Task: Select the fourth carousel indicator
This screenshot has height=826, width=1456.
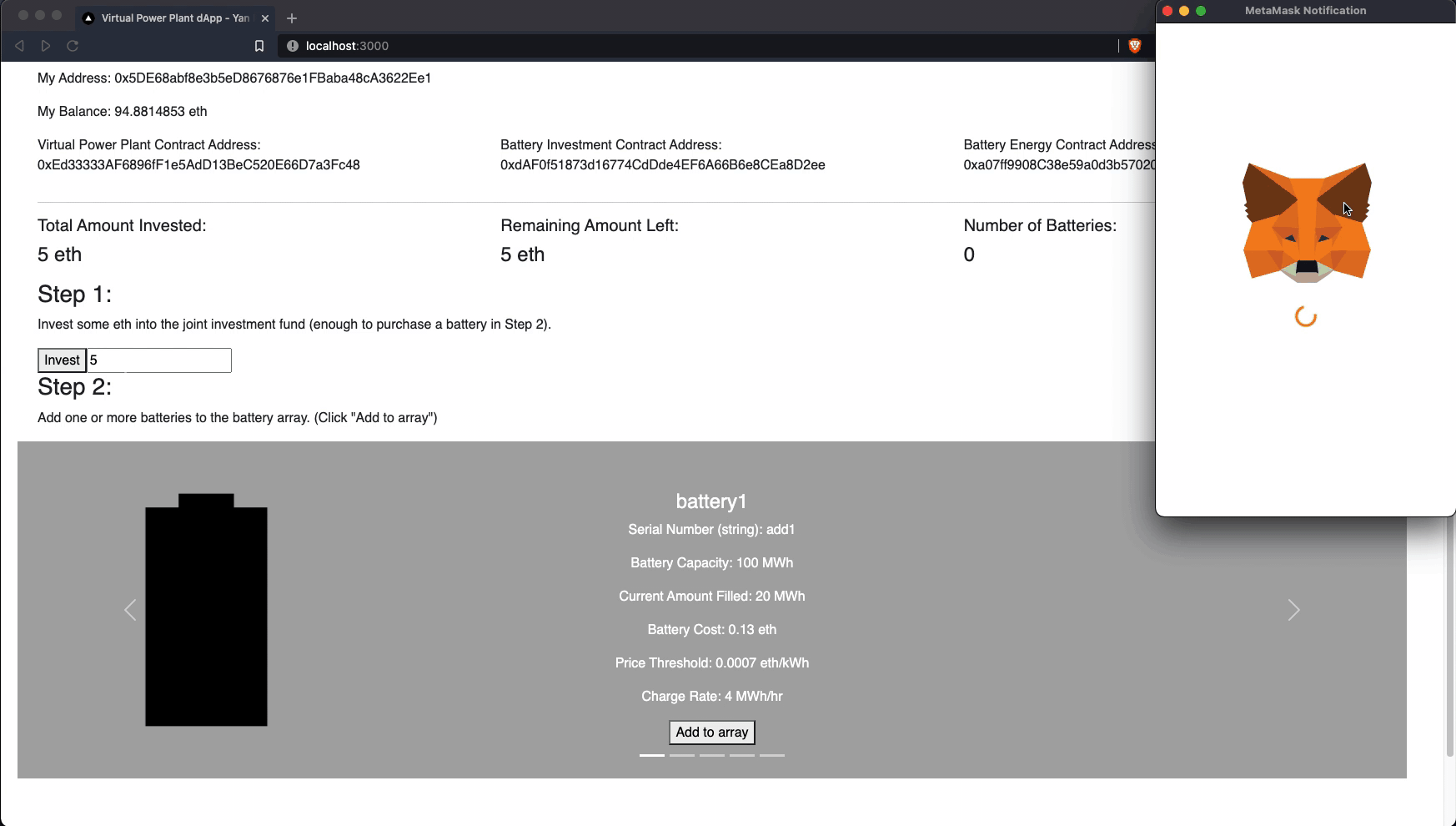Action: 742,755
